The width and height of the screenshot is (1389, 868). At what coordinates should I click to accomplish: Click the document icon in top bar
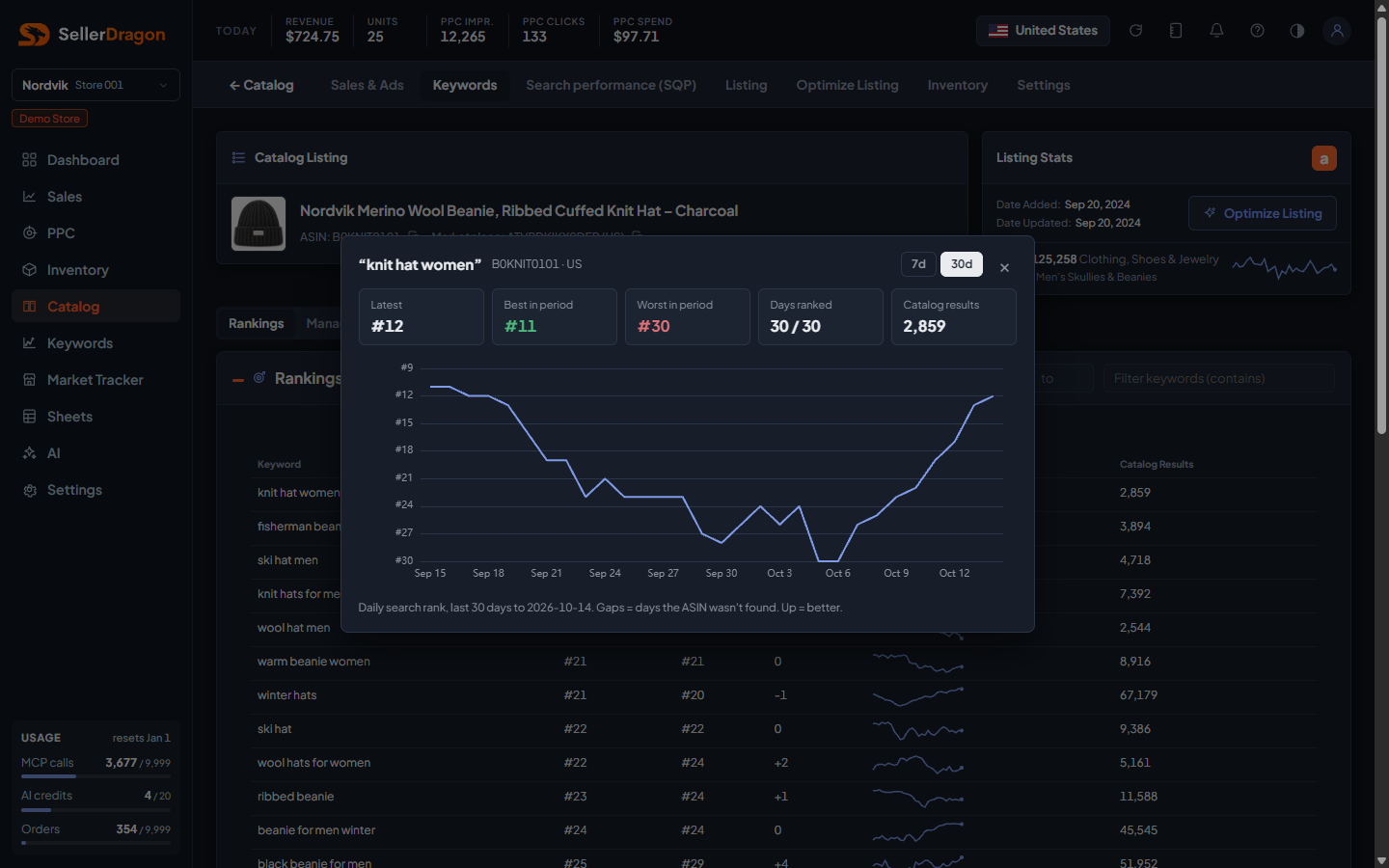[1176, 31]
